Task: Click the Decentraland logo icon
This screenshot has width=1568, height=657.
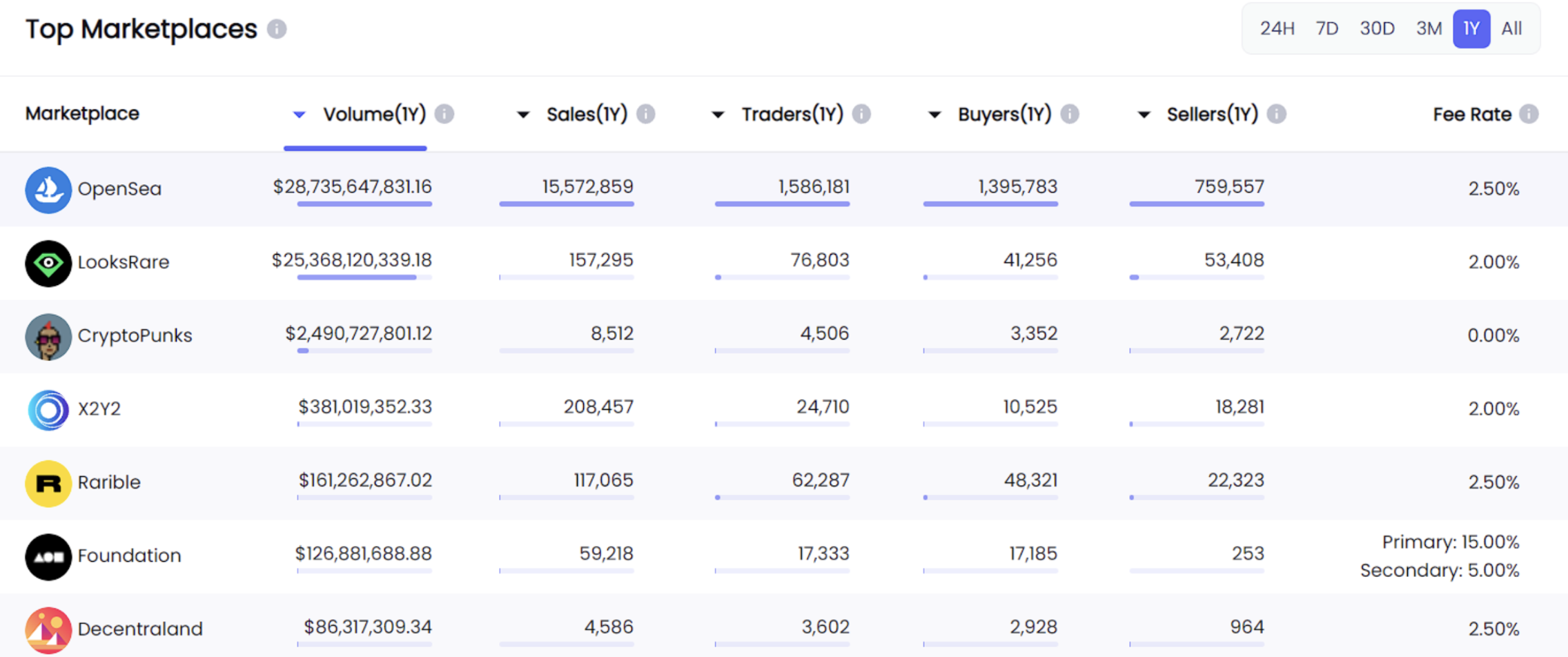Action: [x=48, y=630]
